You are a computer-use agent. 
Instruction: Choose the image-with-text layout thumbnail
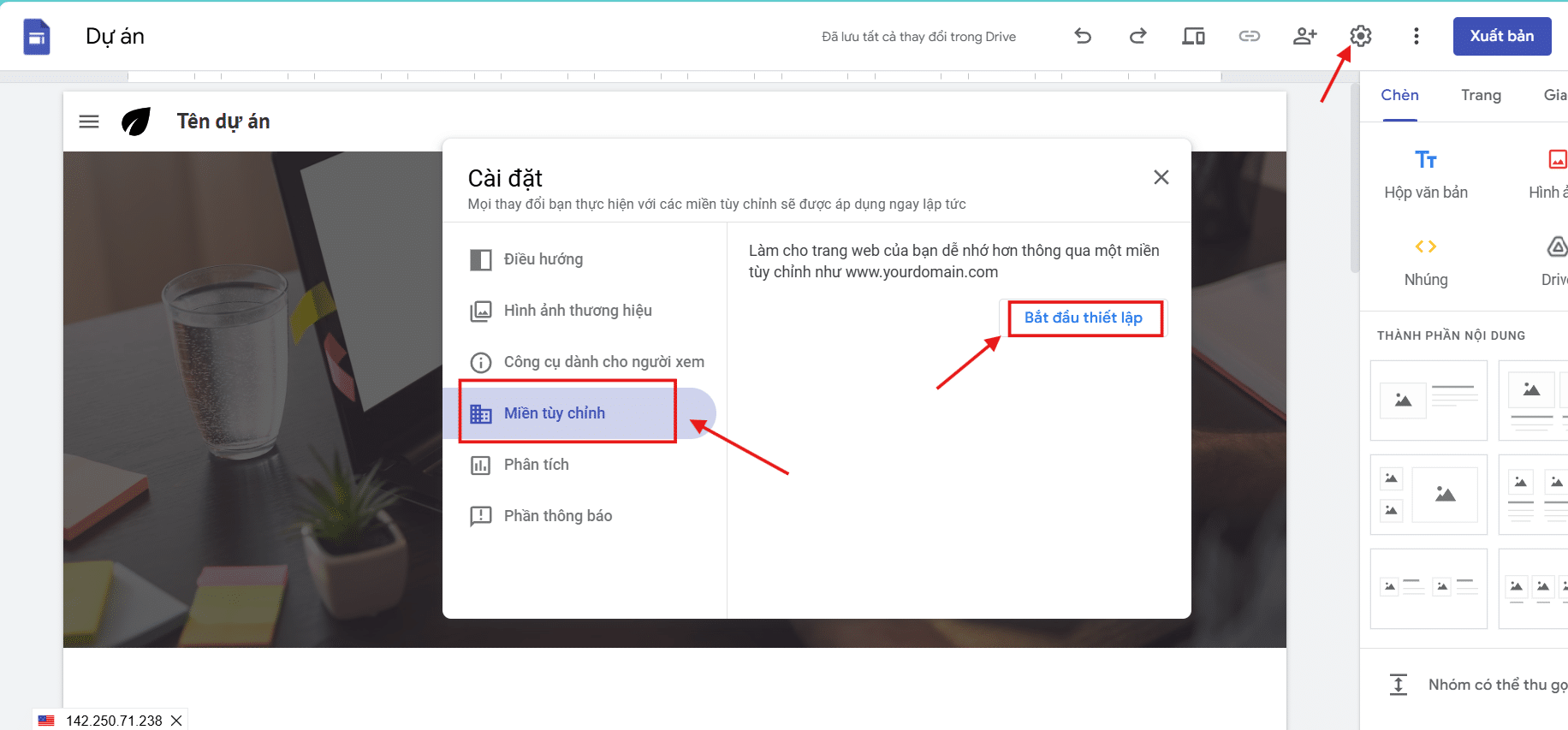[1428, 401]
